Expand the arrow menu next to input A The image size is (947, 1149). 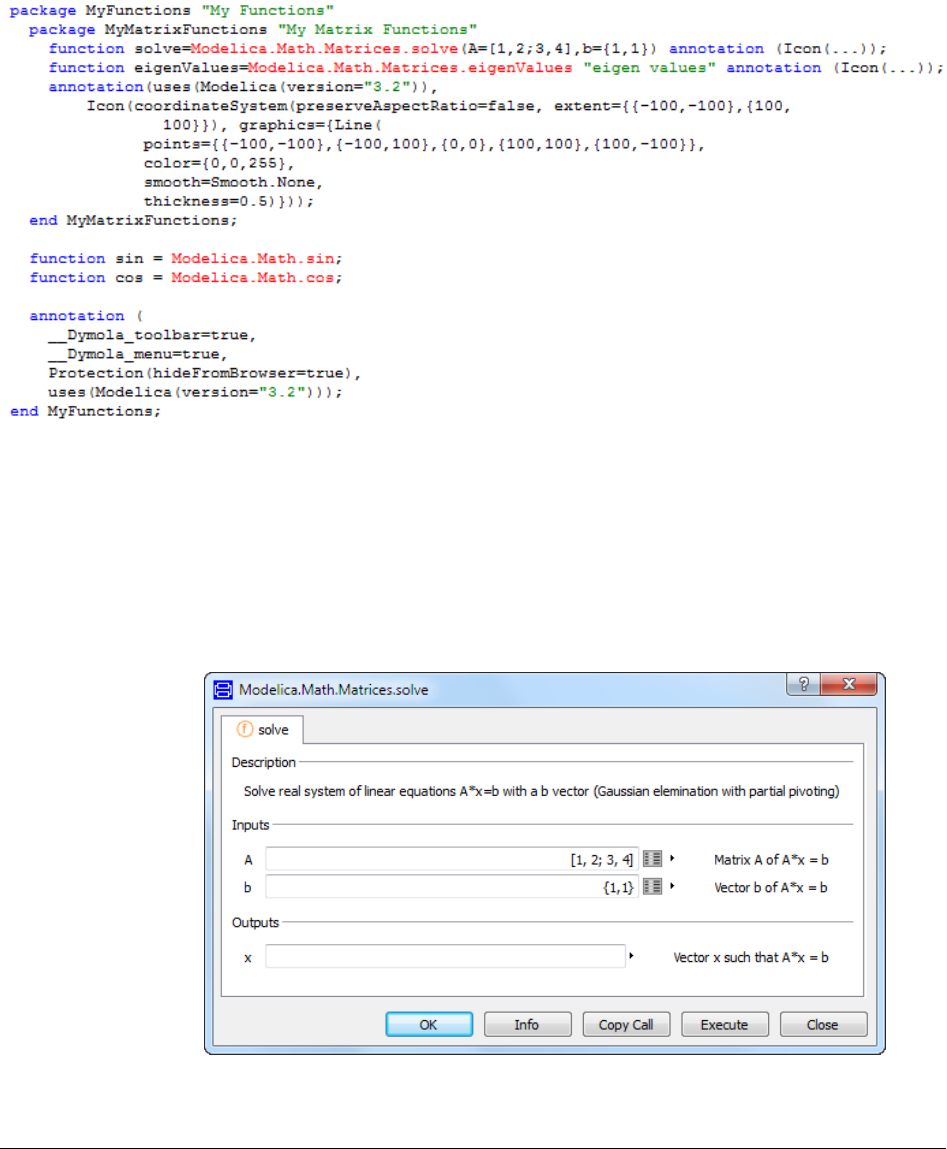[672, 858]
